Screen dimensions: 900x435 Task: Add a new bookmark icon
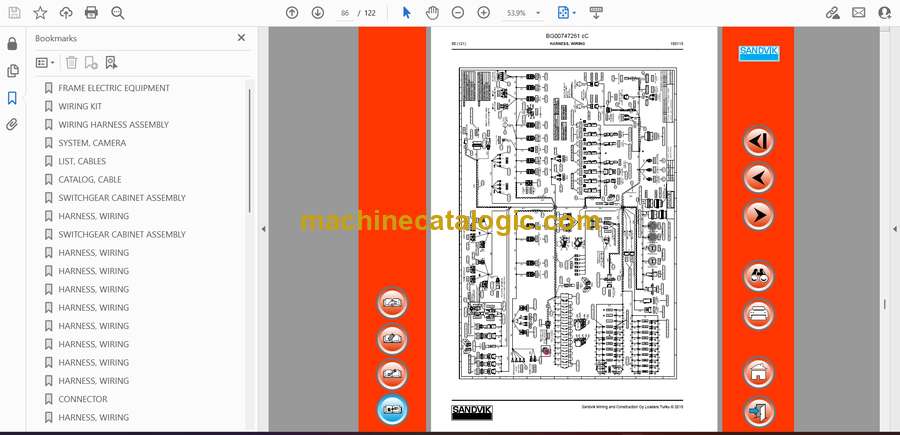coord(91,63)
